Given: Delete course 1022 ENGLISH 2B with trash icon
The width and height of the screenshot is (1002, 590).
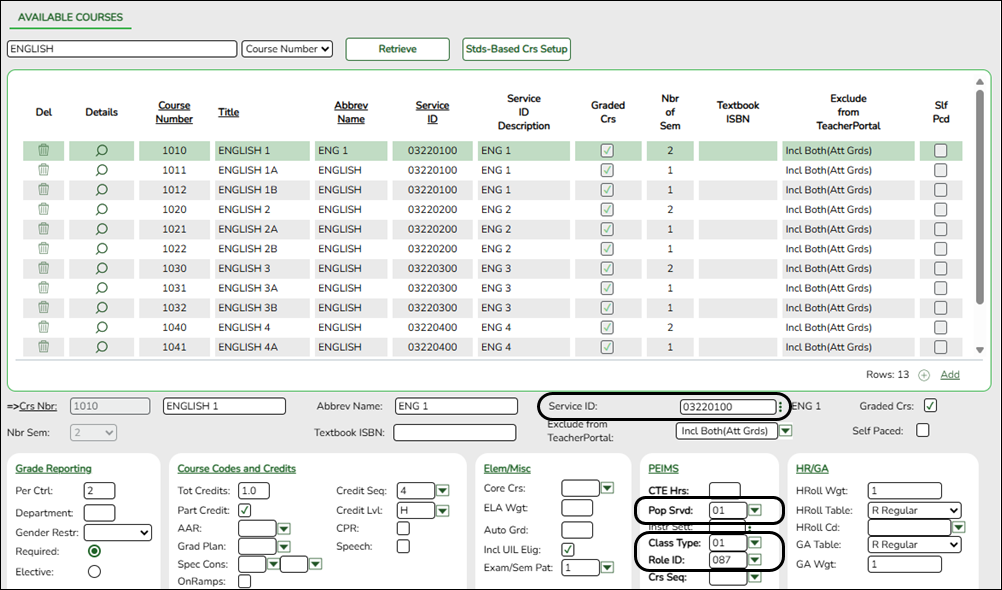Looking at the screenshot, I should coord(43,248).
